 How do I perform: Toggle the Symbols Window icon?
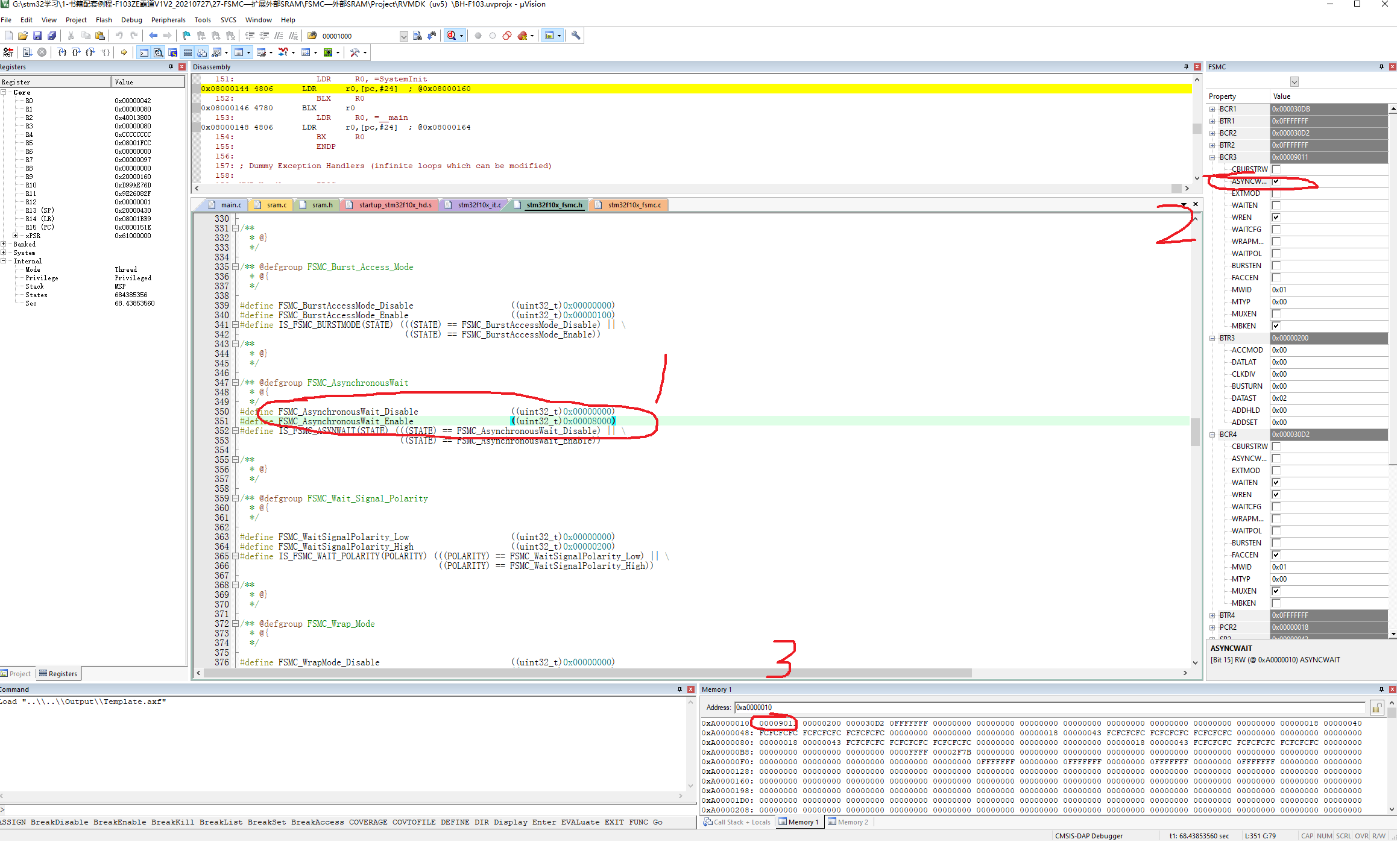pos(173,52)
